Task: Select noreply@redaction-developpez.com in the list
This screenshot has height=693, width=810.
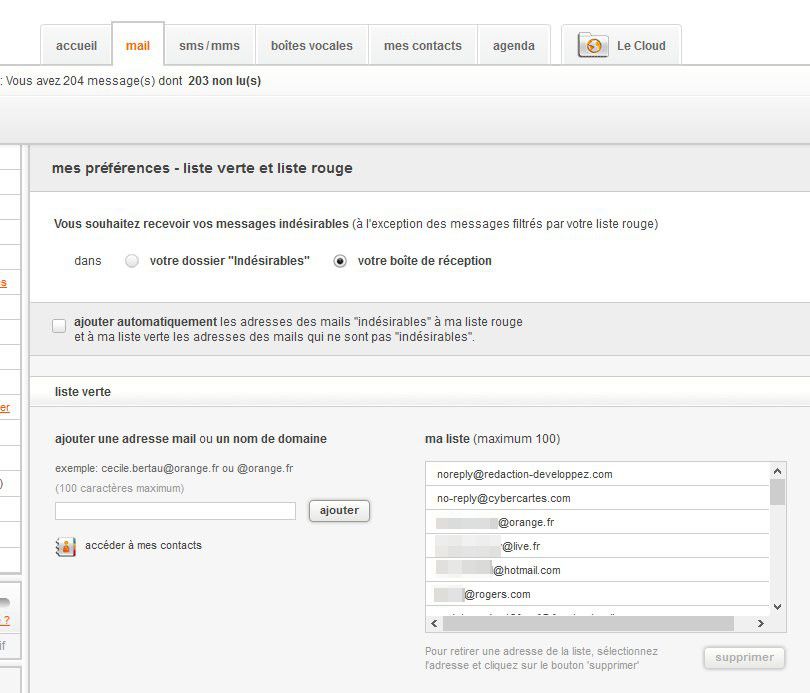Action: pyautogui.click(x=524, y=474)
